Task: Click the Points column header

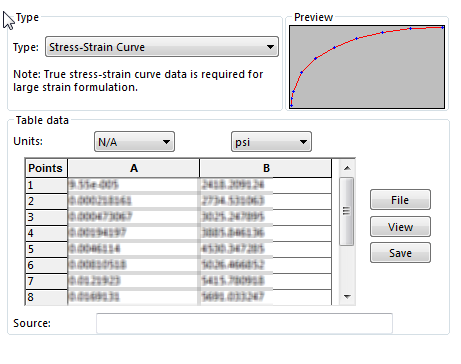Action: (x=46, y=168)
